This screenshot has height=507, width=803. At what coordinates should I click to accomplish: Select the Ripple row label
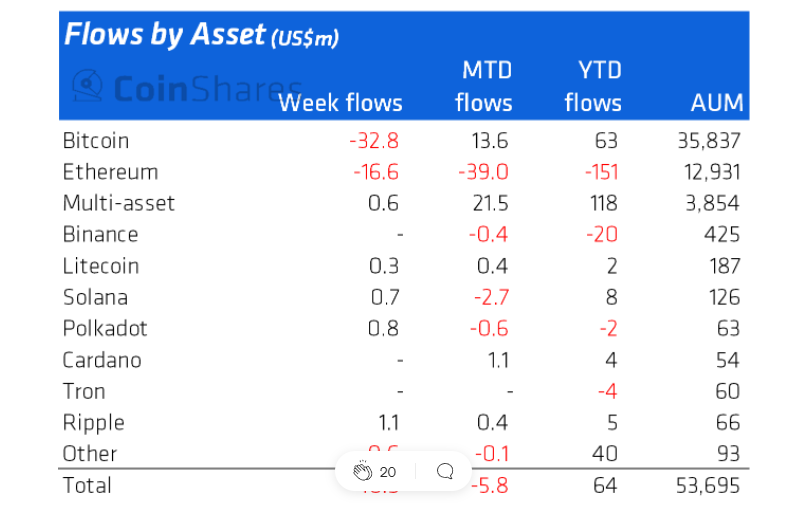94,422
